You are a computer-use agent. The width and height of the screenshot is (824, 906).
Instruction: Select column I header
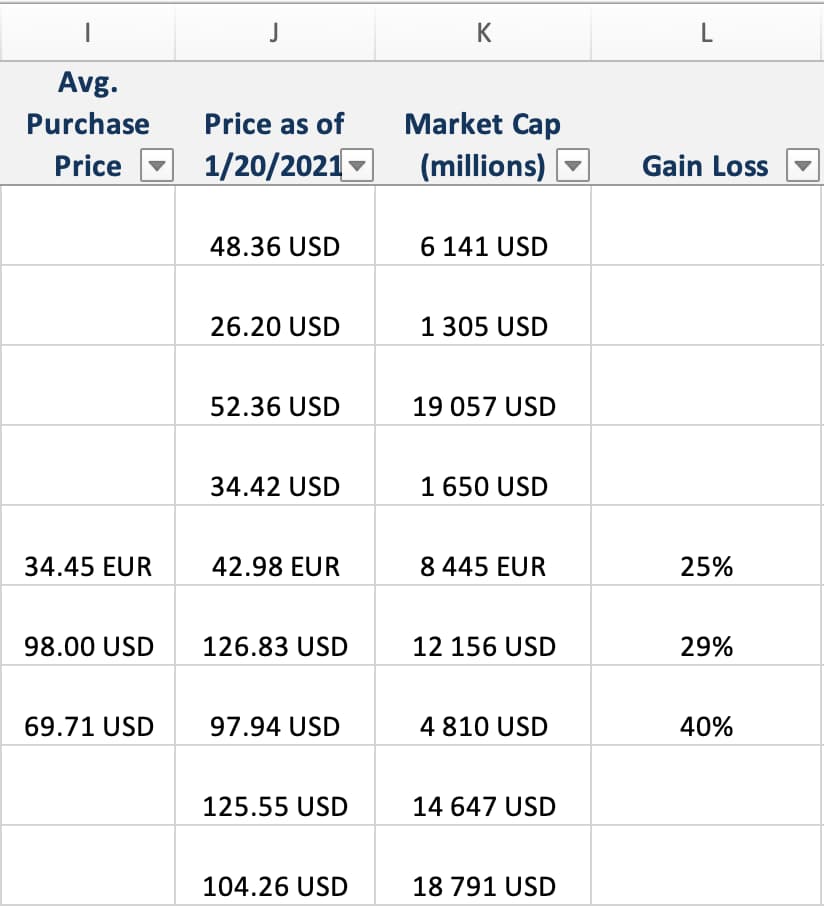click(x=88, y=33)
